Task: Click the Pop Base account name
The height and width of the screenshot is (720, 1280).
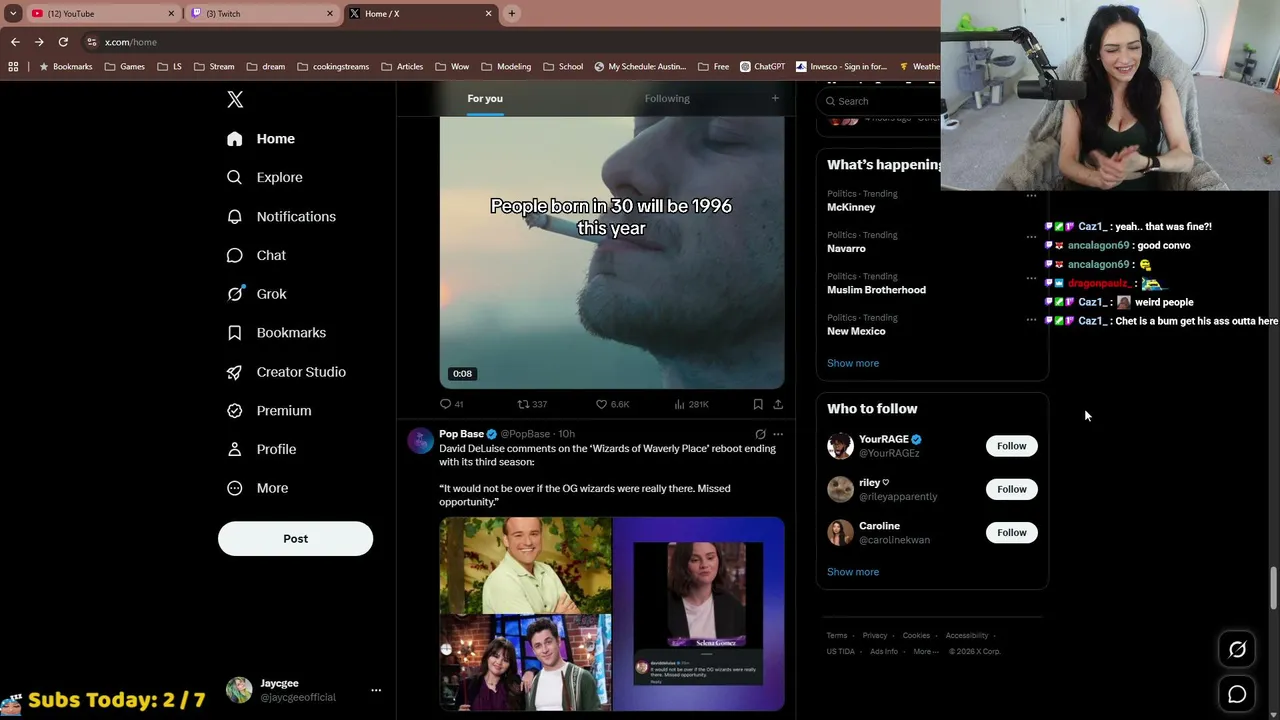Action: point(461,434)
